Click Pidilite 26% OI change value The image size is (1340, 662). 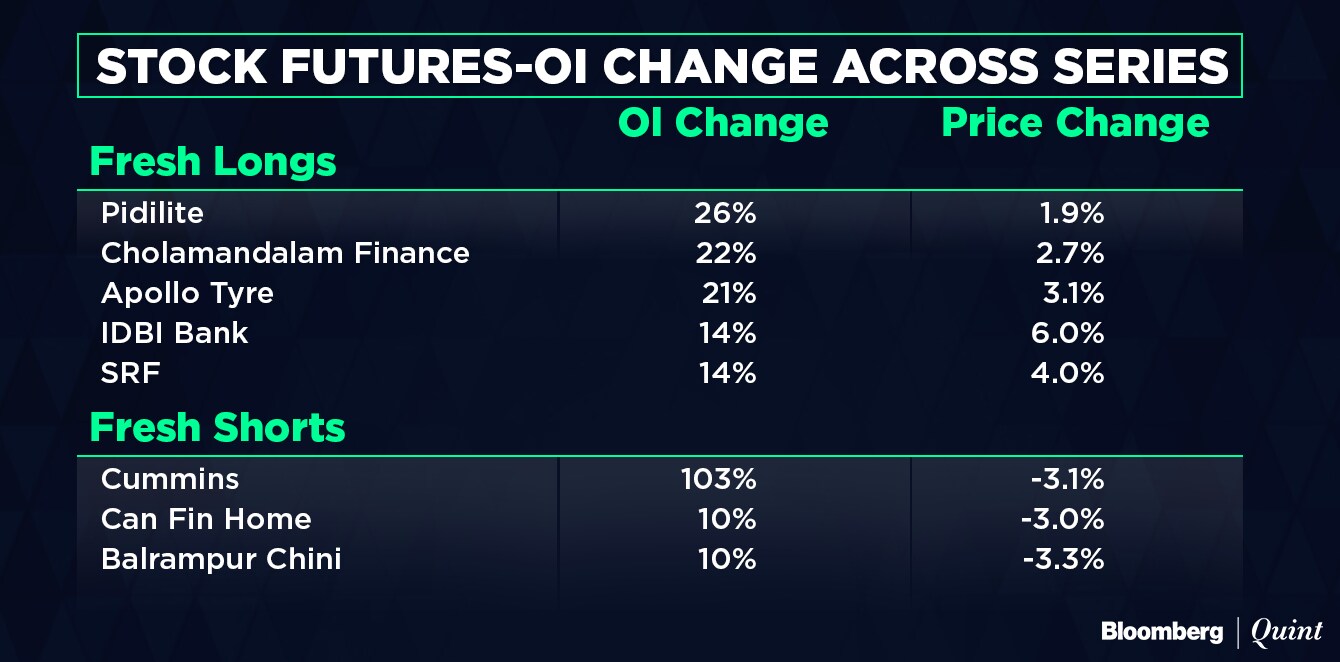(x=726, y=213)
